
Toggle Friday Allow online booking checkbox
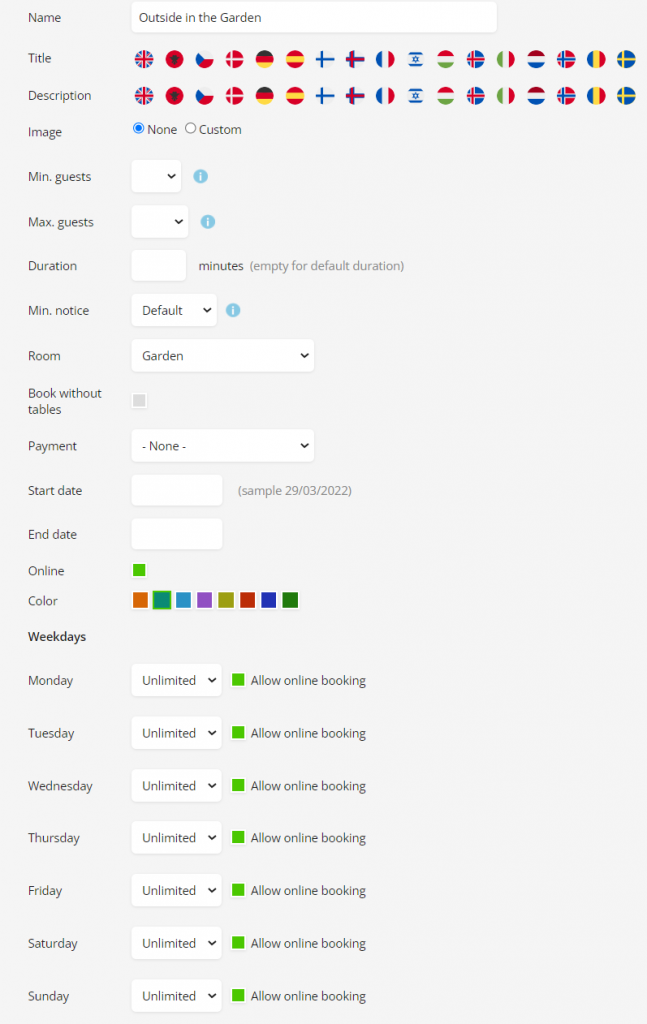click(238, 890)
